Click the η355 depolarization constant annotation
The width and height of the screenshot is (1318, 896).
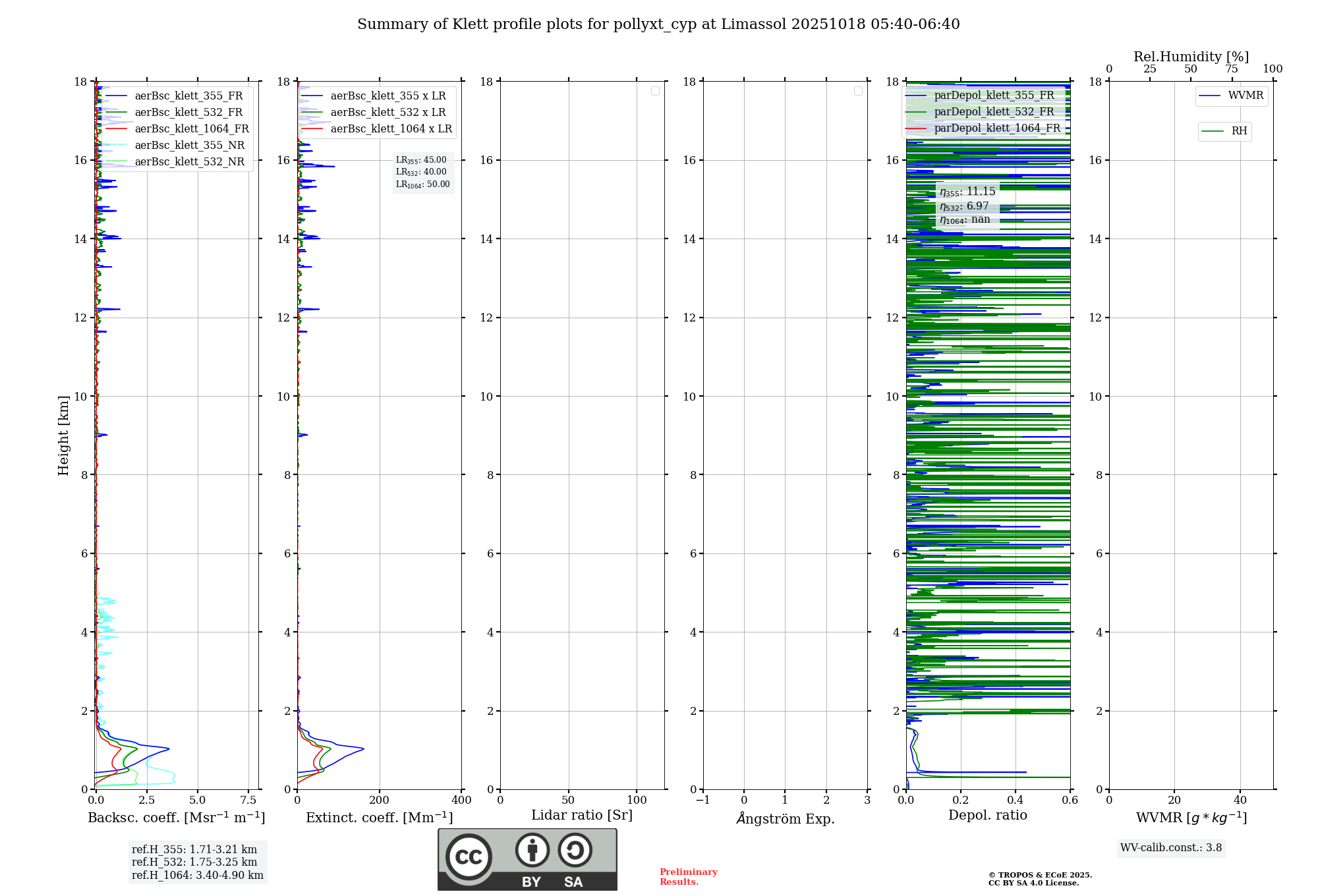coord(967,192)
